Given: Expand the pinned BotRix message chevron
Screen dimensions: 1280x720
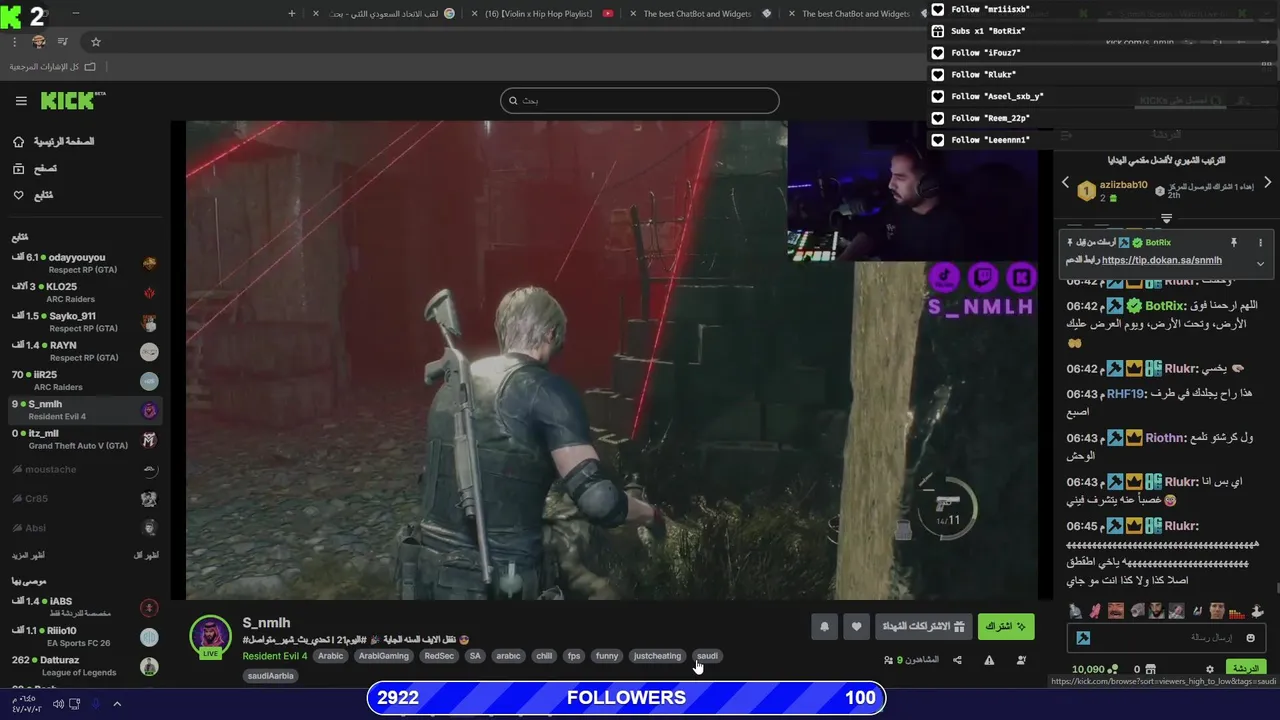Looking at the screenshot, I should point(1260,263).
